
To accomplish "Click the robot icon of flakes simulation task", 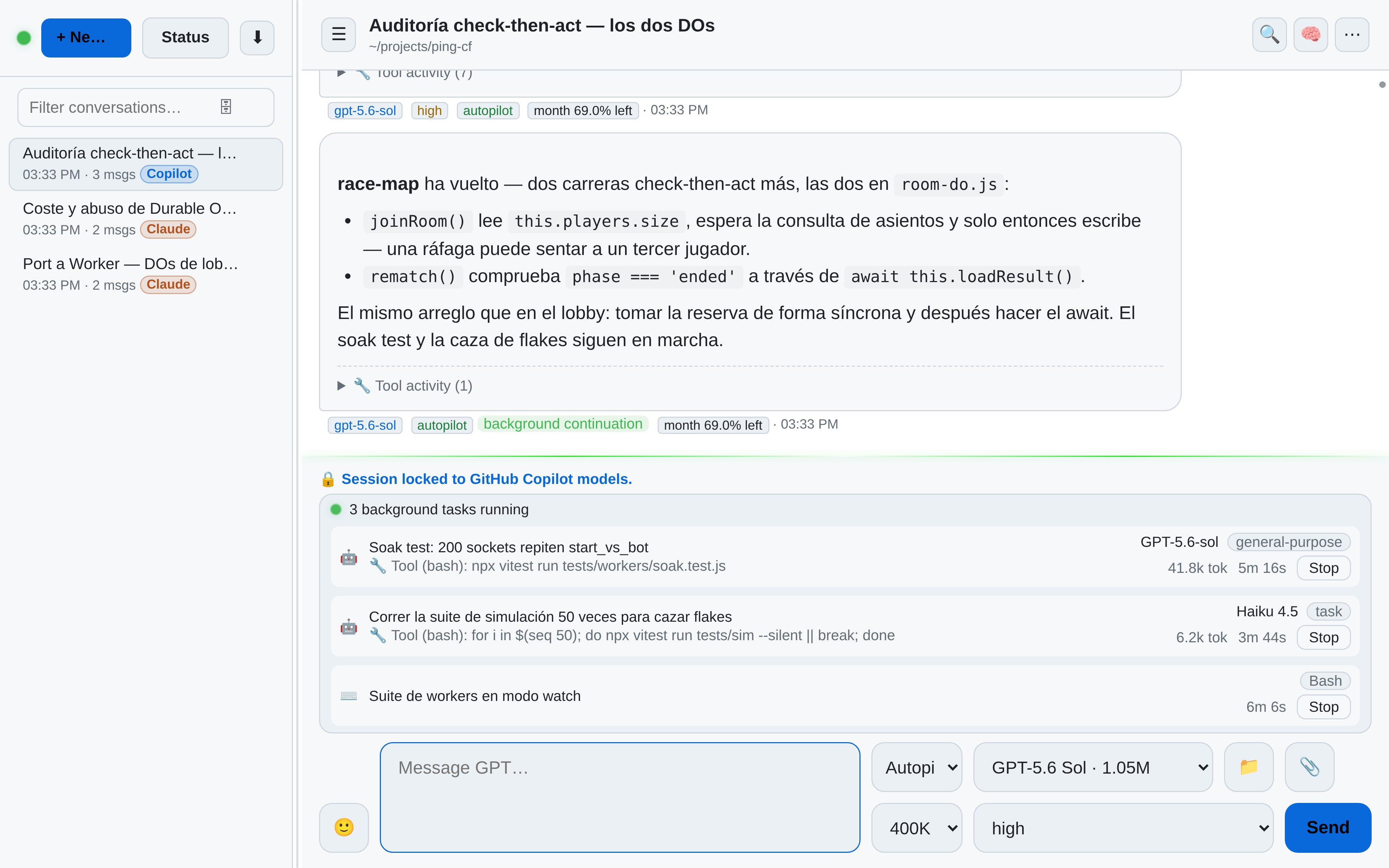I will tap(348, 626).
